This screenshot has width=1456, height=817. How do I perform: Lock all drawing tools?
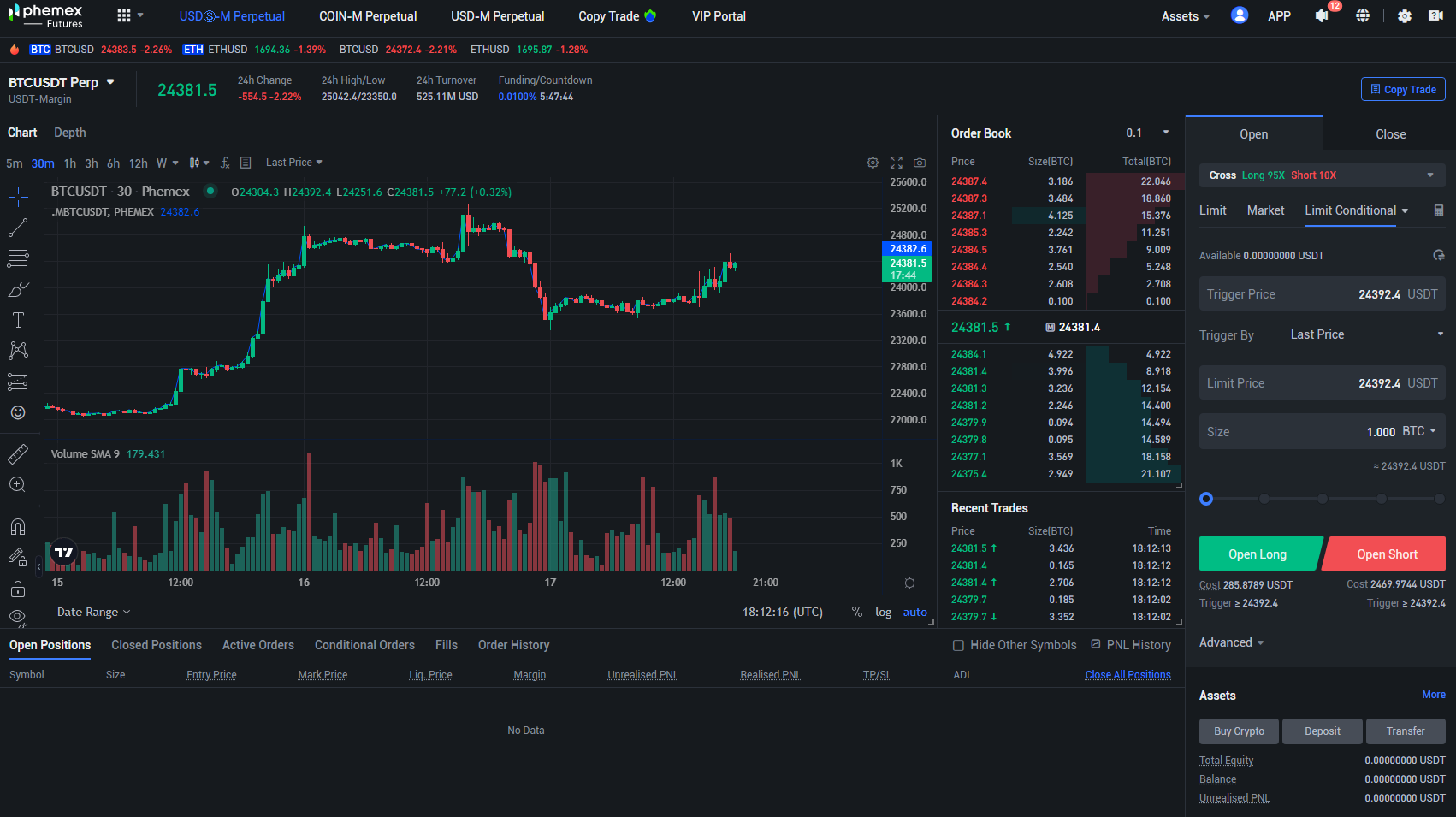[18, 589]
